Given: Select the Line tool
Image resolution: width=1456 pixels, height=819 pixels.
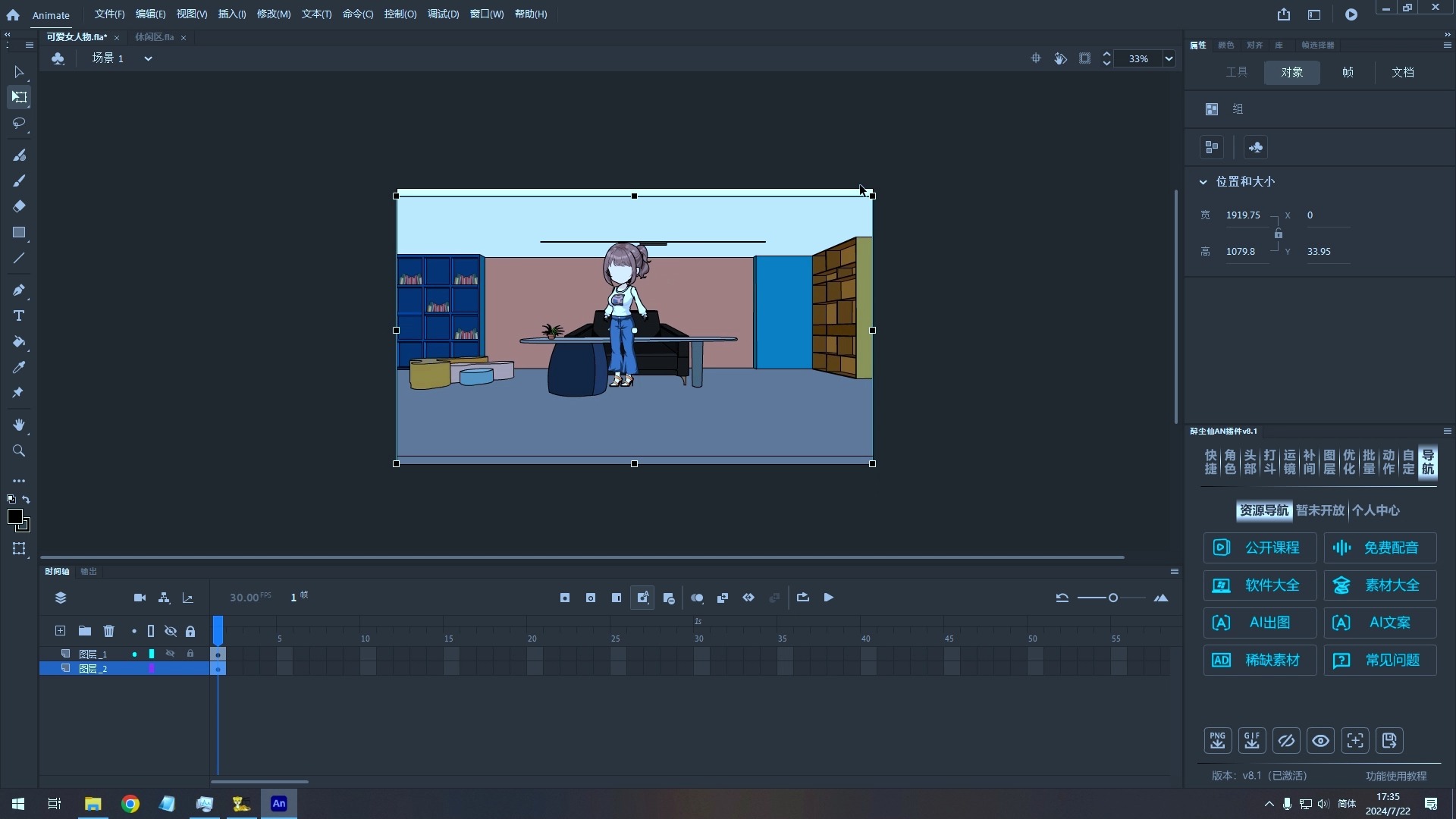Looking at the screenshot, I should [x=19, y=258].
